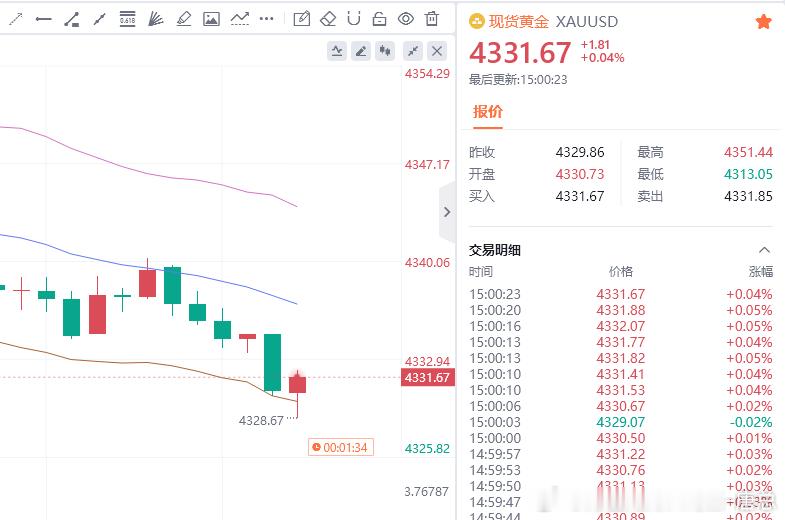The width and height of the screenshot is (785, 520).
Task: Select the fan lines drawing tool
Action: coord(156,19)
